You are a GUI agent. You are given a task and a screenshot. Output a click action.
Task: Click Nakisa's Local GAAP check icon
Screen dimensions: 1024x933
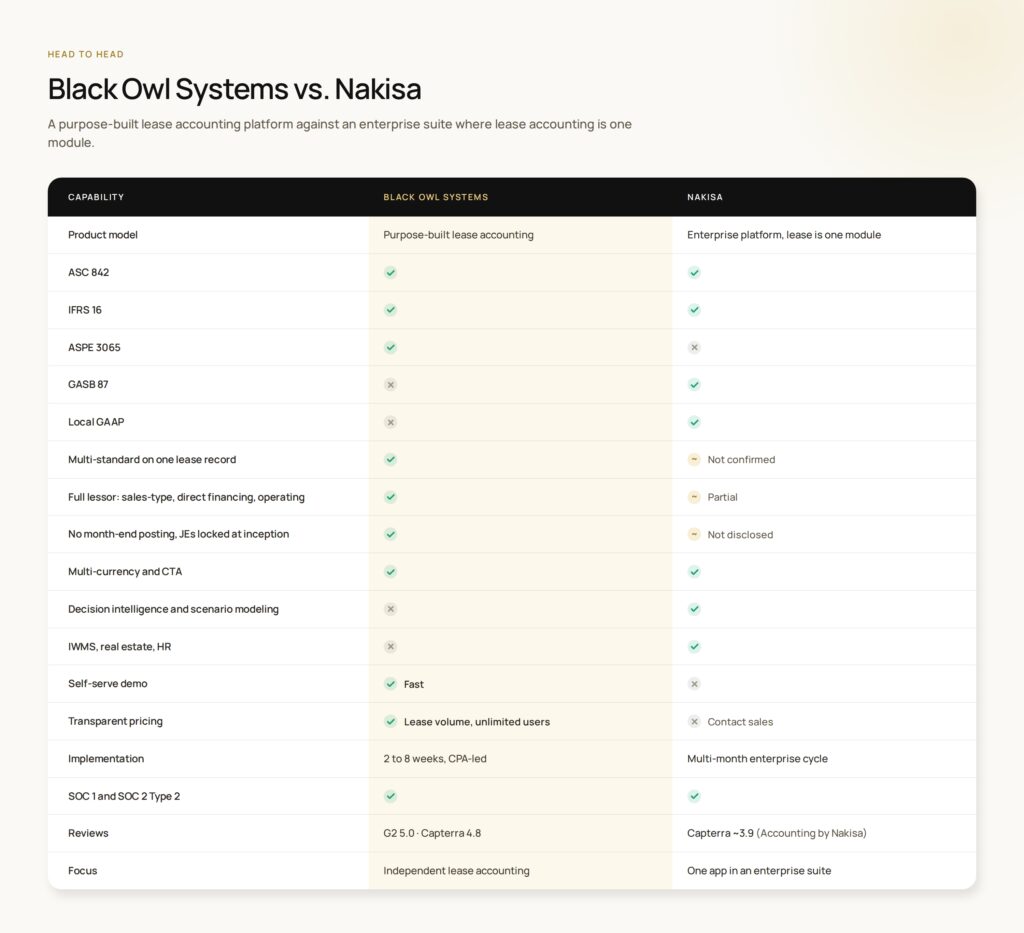pyautogui.click(x=694, y=422)
